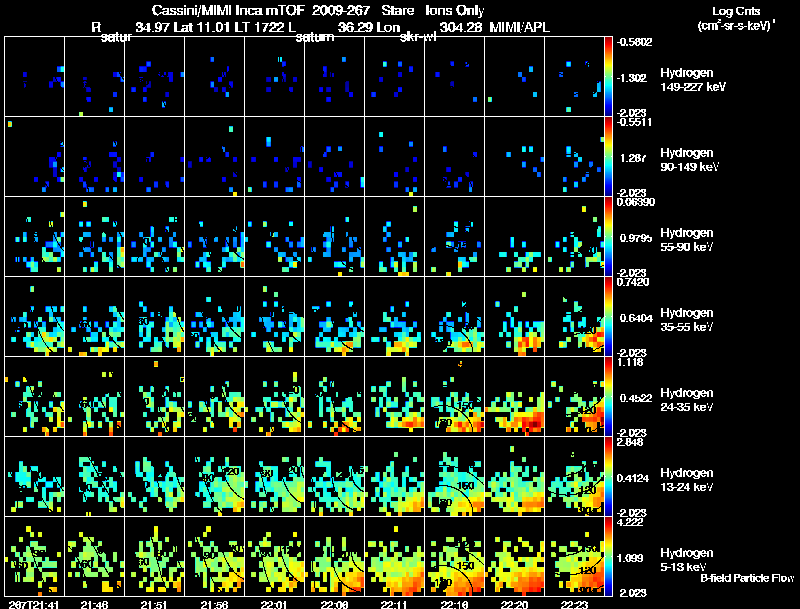Click the color bar for the 55-90 keV row

(x=608, y=236)
